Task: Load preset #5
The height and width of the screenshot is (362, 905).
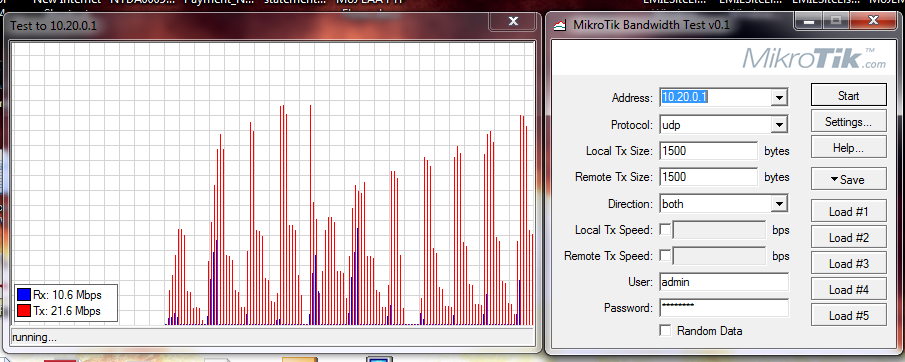Action: 848,315
